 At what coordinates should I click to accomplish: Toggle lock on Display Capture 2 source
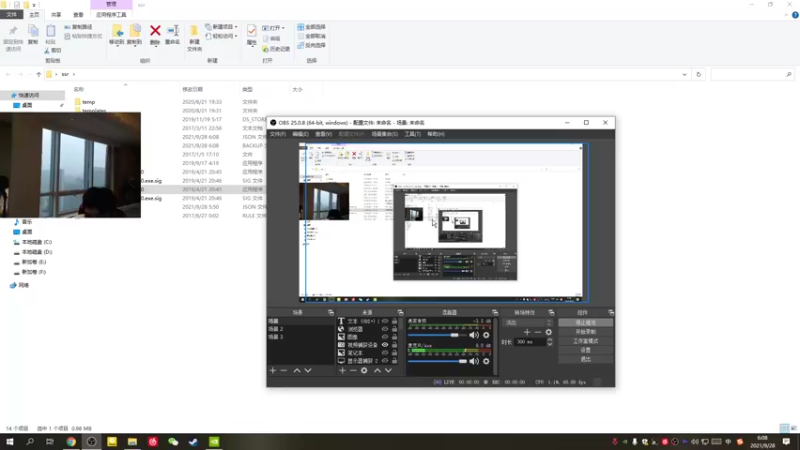click(394, 361)
